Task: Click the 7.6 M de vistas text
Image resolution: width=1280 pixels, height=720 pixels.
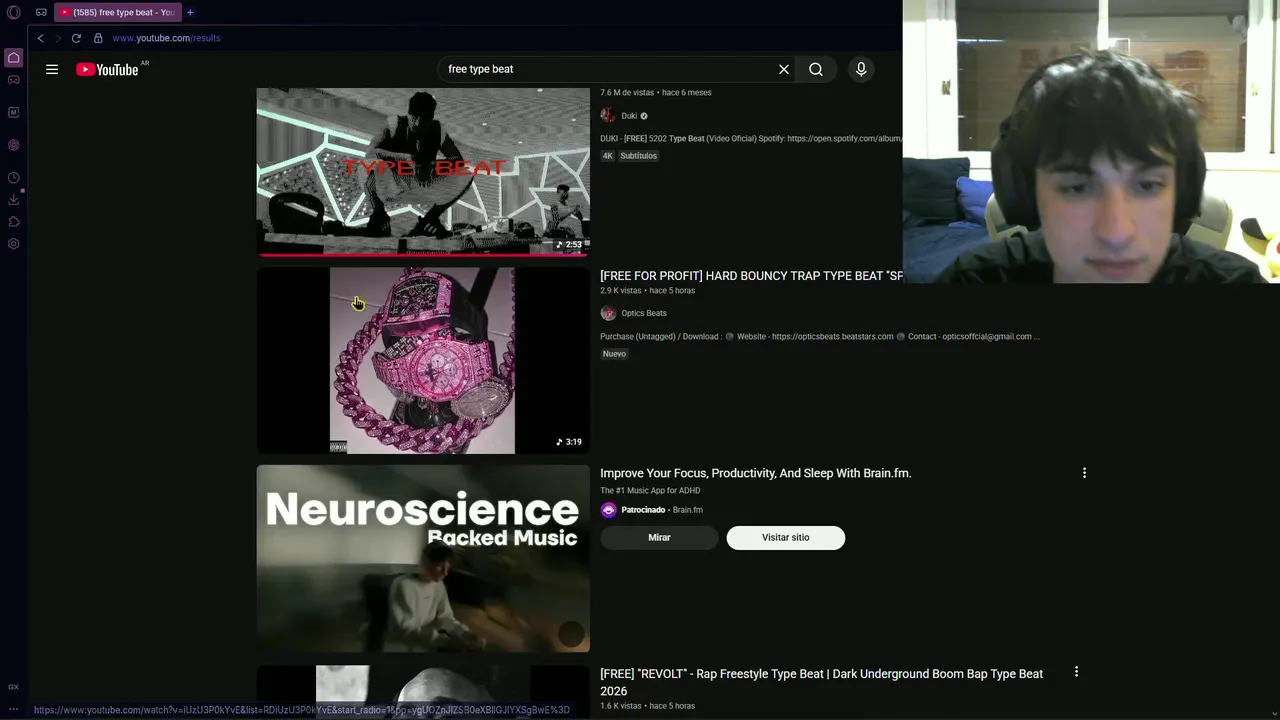Action: tap(627, 93)
